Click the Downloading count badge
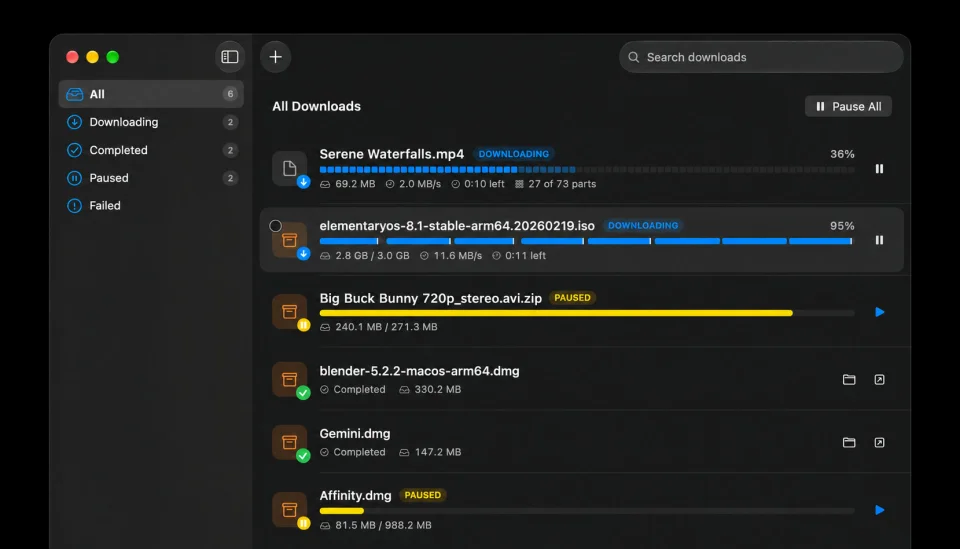Image resolution: width=960 pixels, height=549 pixels. (230, 122)
